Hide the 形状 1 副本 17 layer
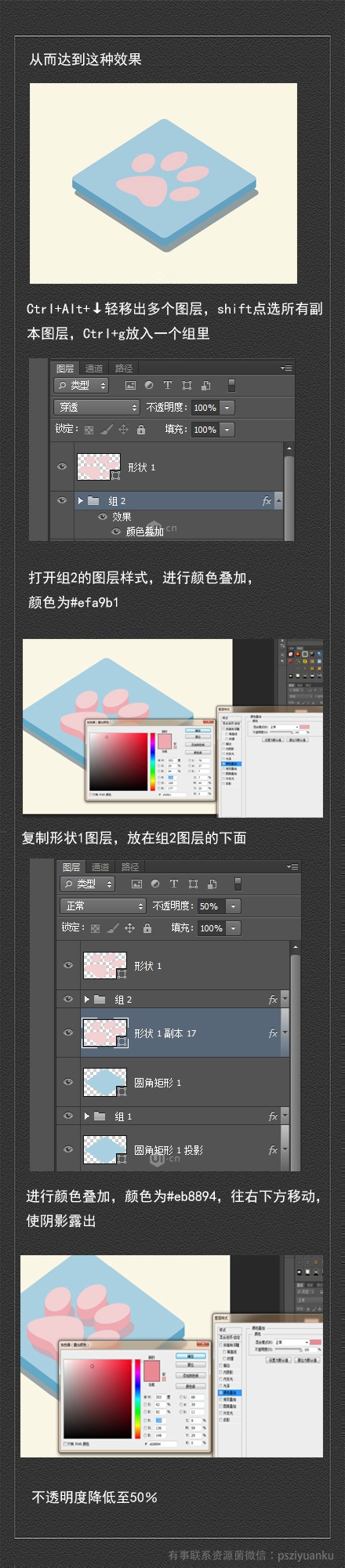Screen dimensions: 345x1568 [68, 1033]
